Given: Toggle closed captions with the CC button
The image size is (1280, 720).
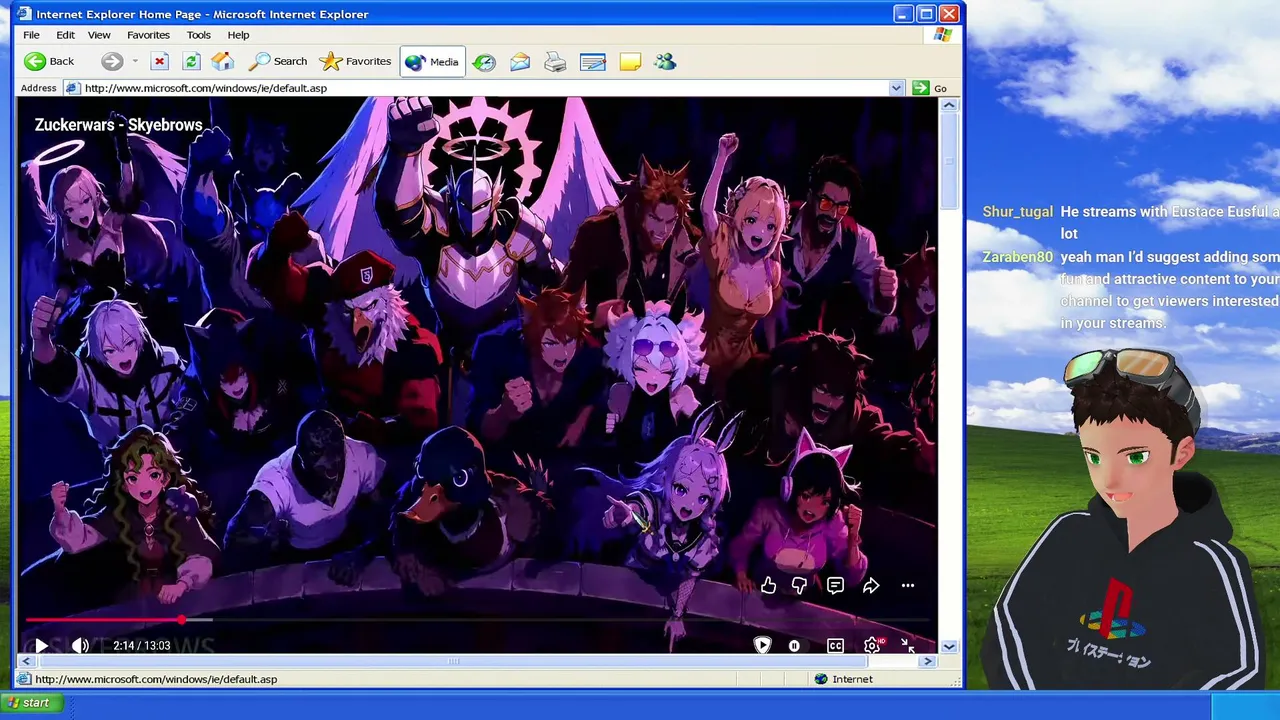Looking at the screenshot, I should (835, 646).
